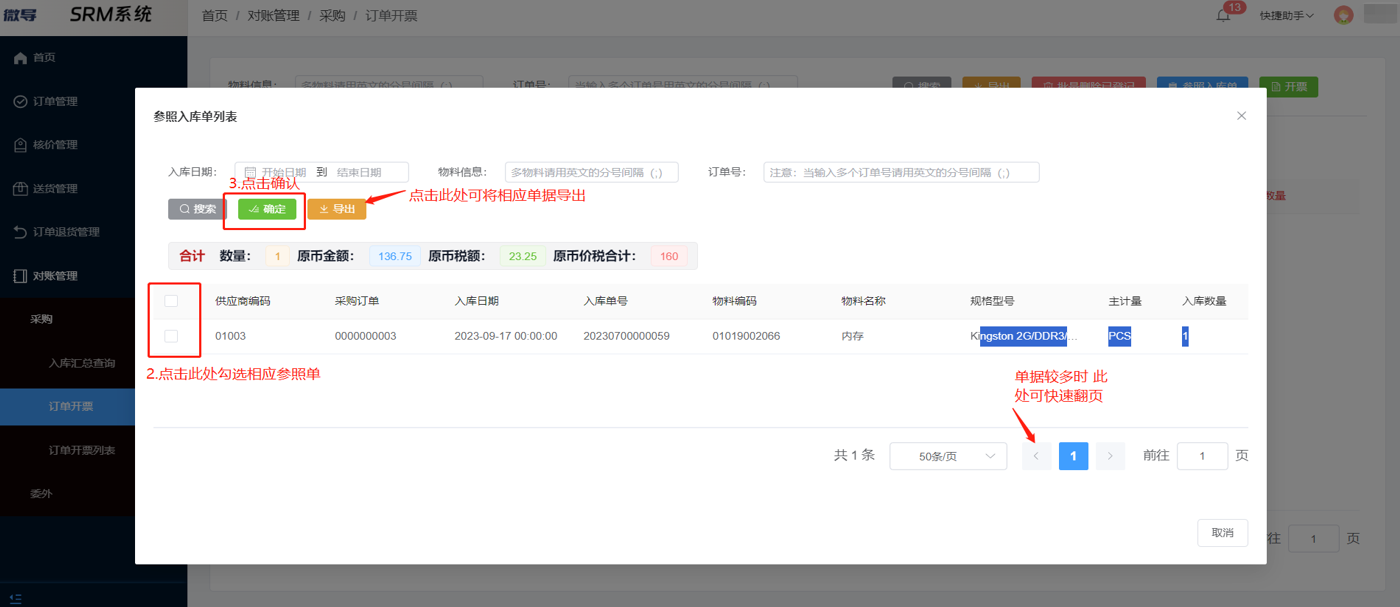Open 入库汇总查询 in the sidebar

tap(82, 363)
